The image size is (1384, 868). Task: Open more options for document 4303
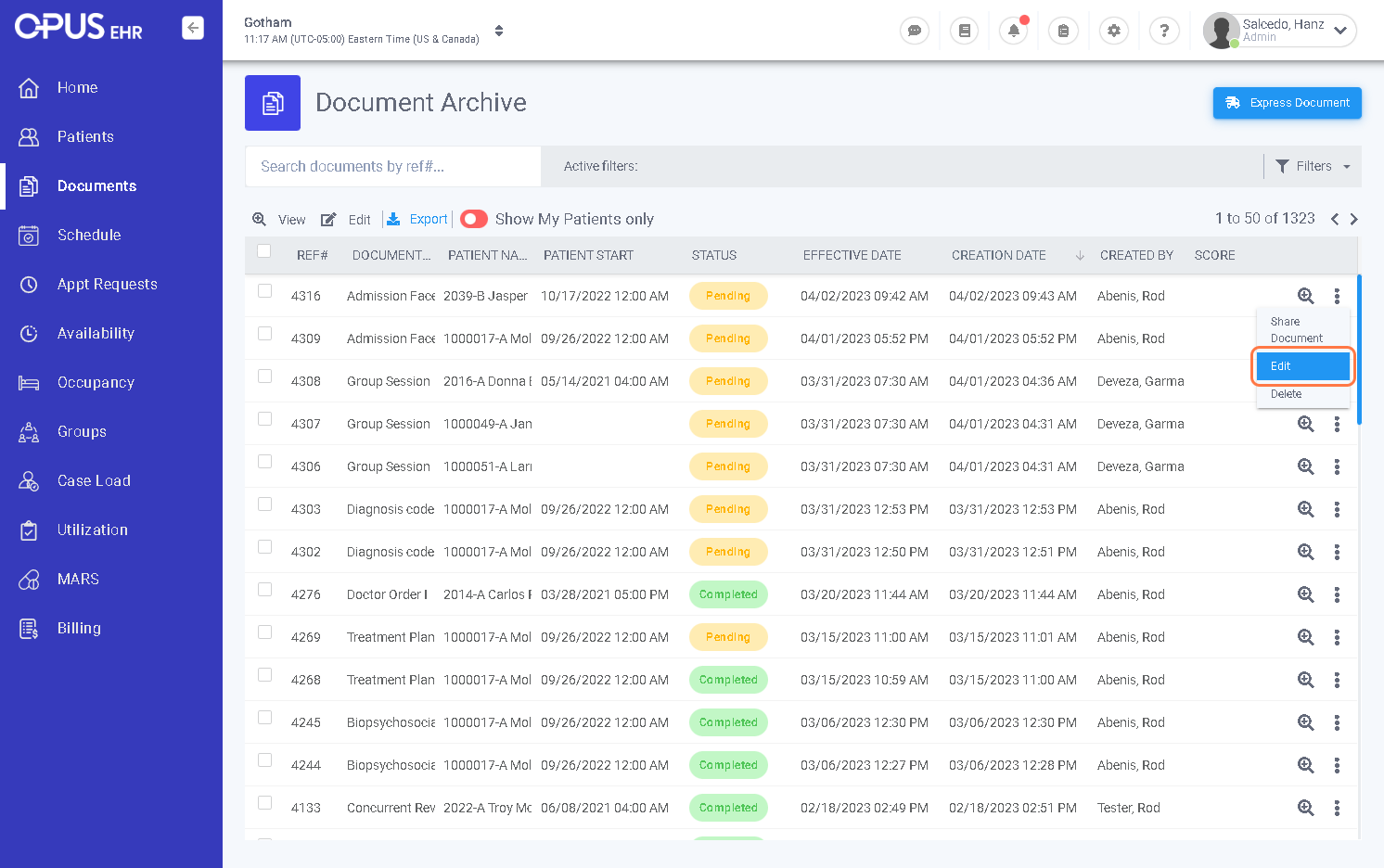tap(1337, 509)
